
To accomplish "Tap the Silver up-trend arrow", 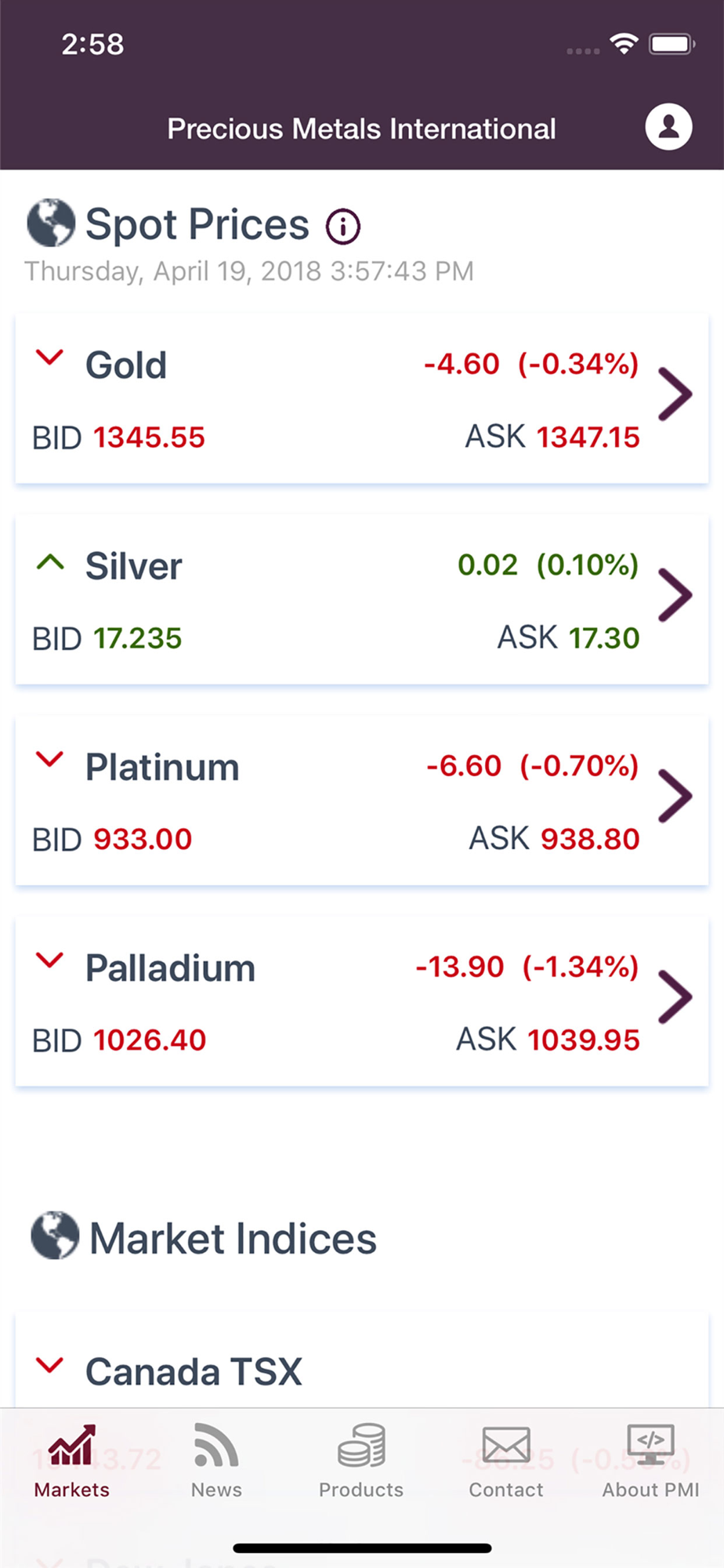I will (50, 562).
